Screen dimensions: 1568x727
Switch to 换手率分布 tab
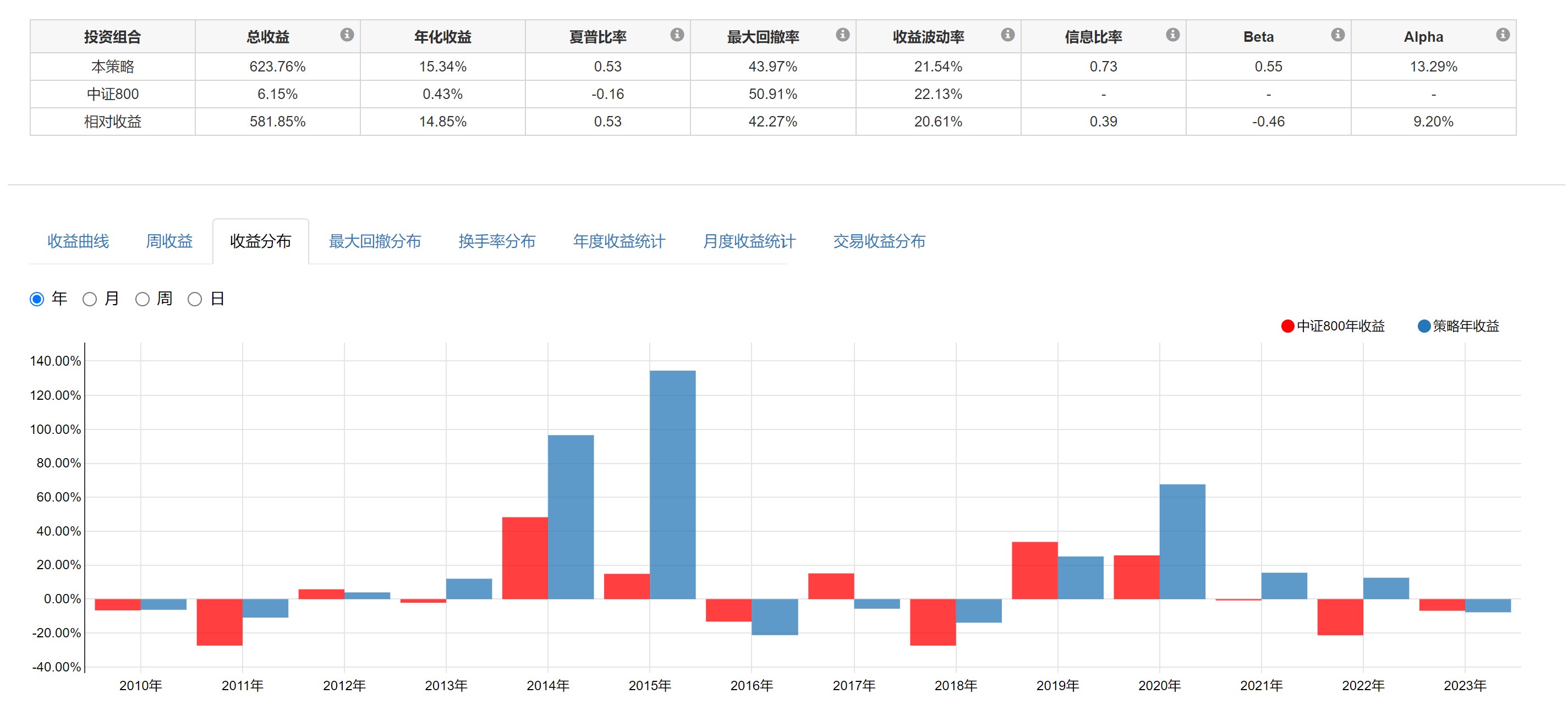click(x=497, y=241)
